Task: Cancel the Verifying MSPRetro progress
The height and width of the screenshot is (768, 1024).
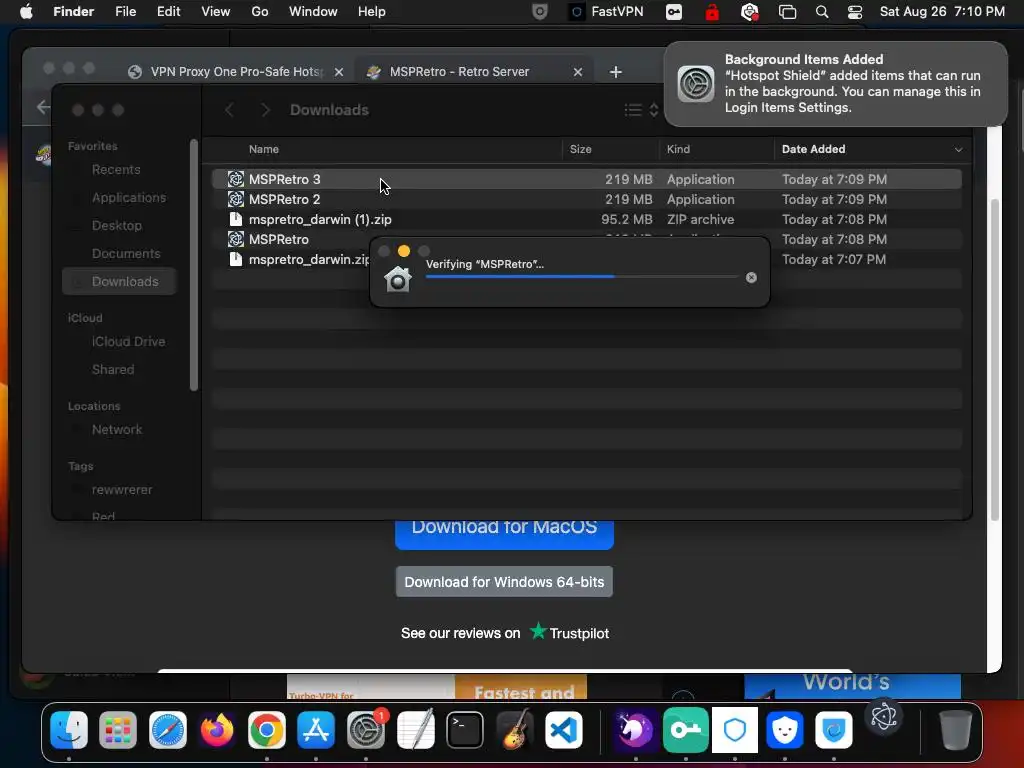Action: [751, 278]
